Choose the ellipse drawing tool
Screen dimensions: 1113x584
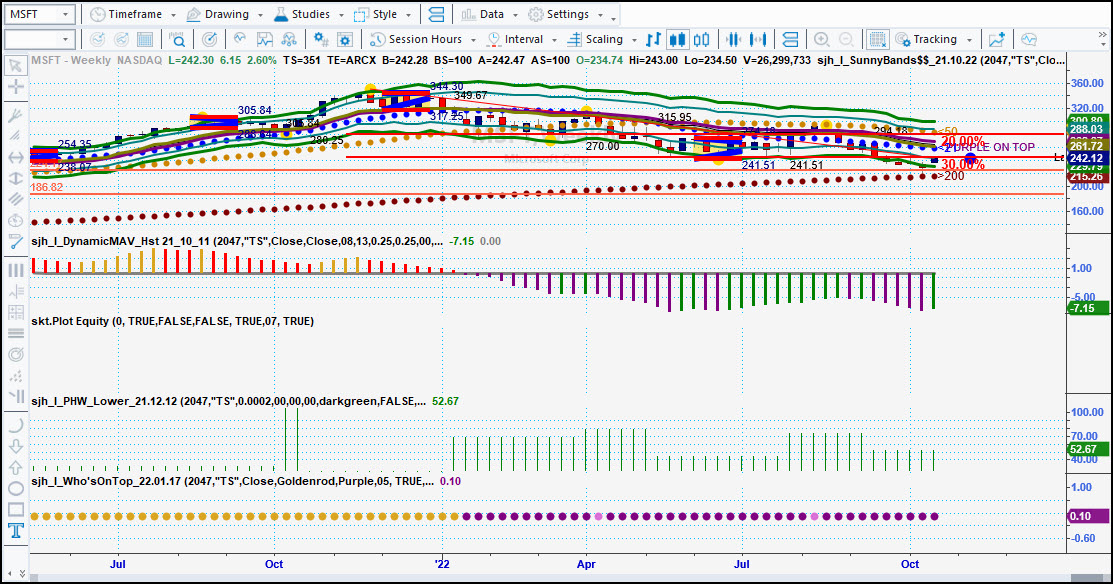[x=15, y=488]
